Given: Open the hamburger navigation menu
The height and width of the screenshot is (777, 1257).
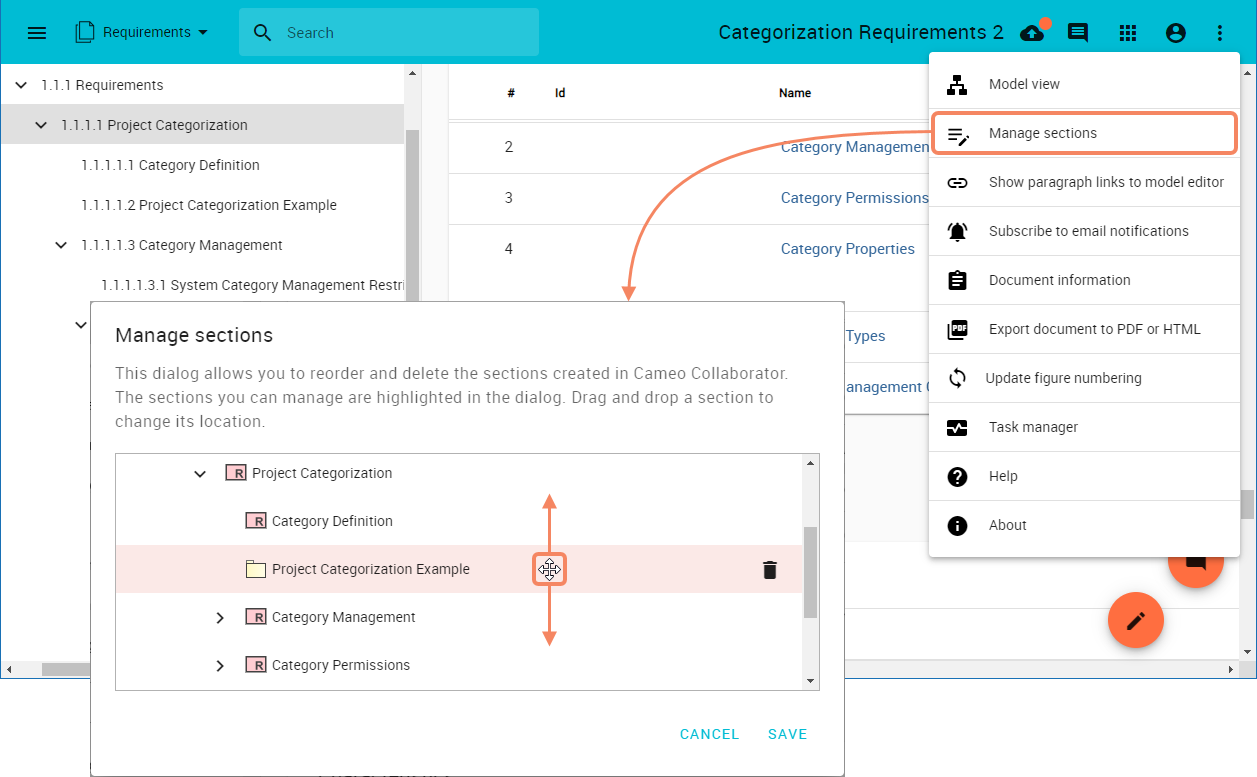Looking at the screenshot, I should [x=37, y=33].
